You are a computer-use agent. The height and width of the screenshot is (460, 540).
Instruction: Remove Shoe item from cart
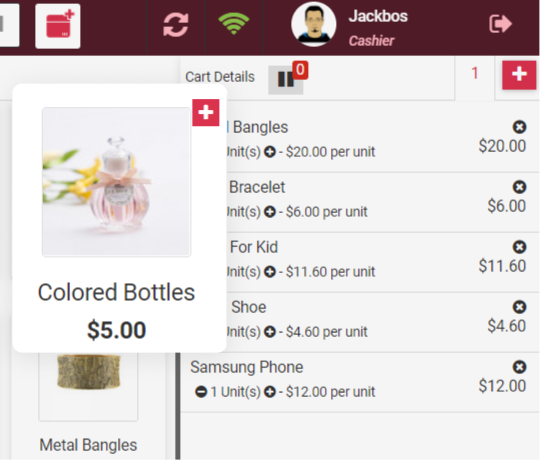pyautogui.click(x=519, y=307)
